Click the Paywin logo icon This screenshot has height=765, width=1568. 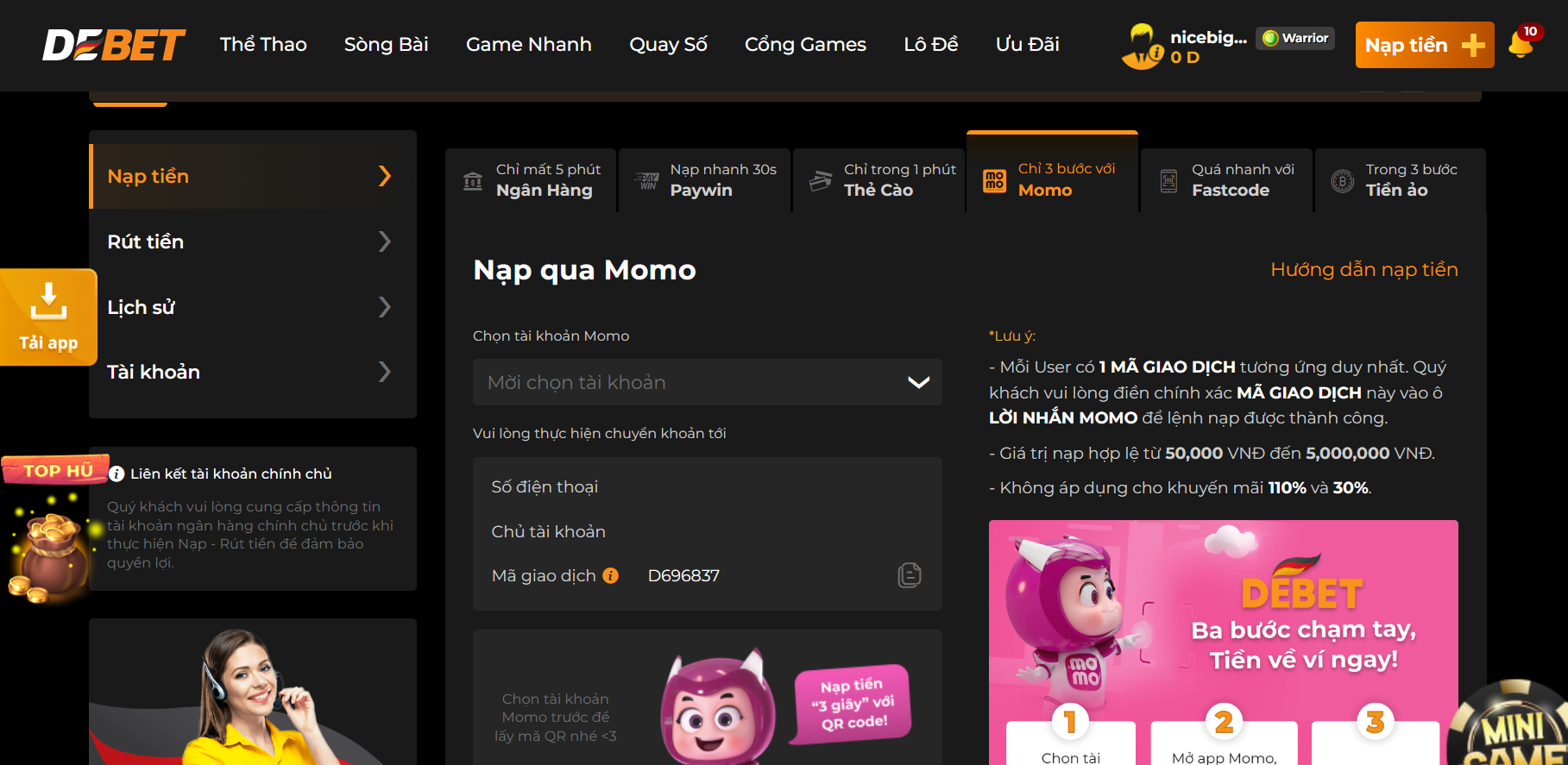pos(647,181)
